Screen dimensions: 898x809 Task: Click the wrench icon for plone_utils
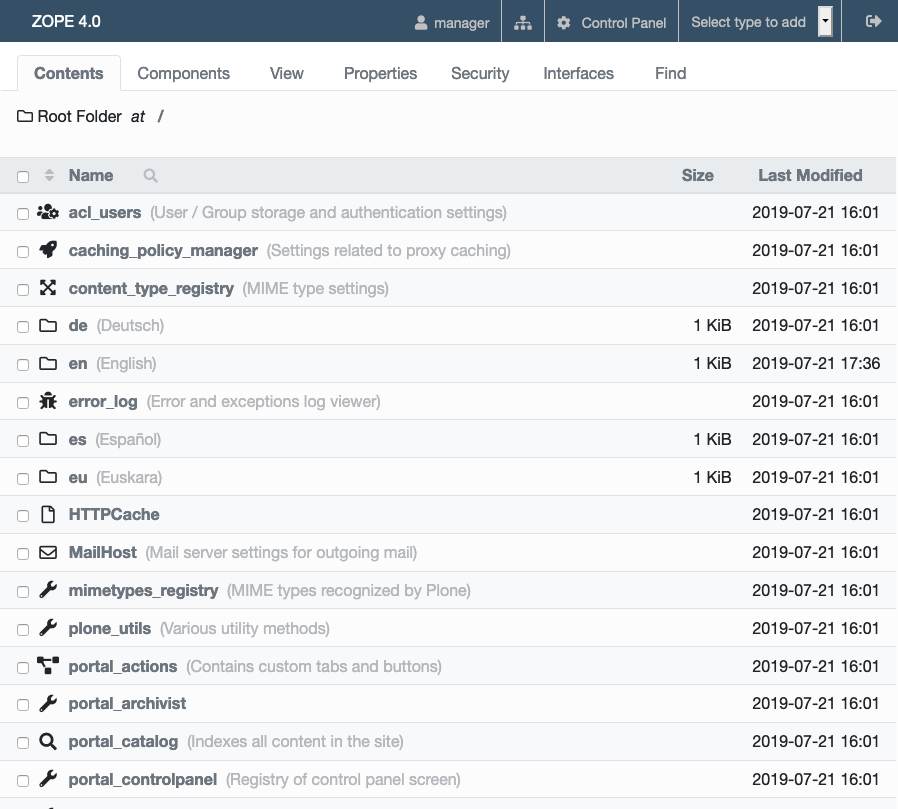[48, 628]
